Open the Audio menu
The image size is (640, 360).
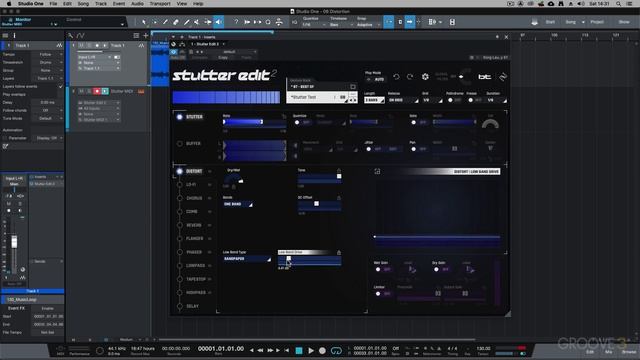pos(137,4)
